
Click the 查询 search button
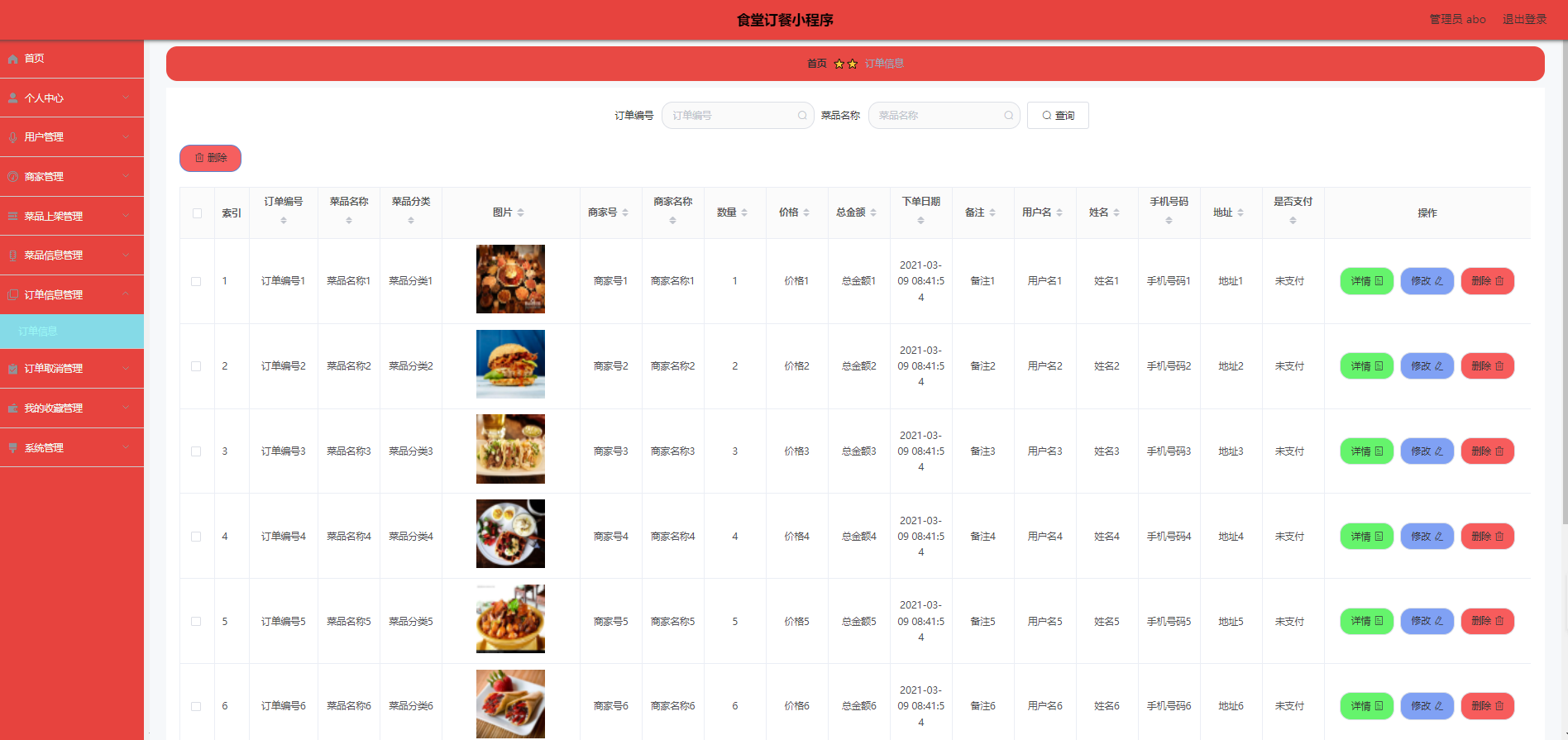point(1058,116)
